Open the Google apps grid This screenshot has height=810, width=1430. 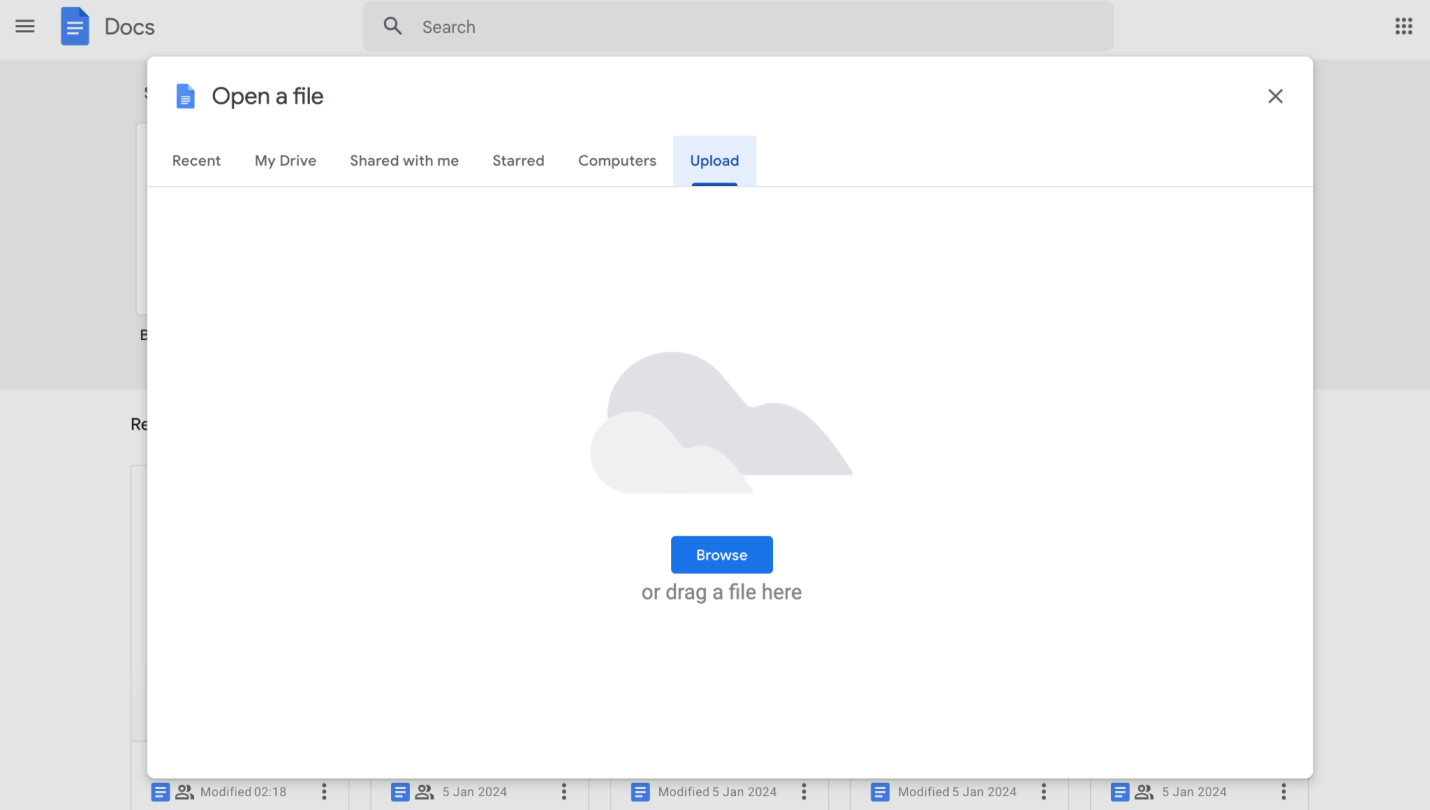click(x=1404, y=27)
